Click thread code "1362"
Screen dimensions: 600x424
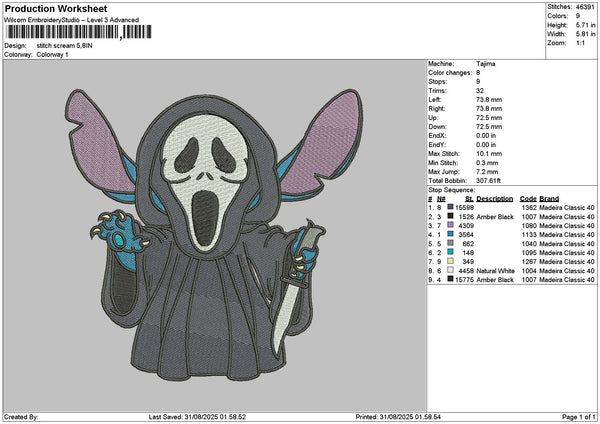(529, 208)
